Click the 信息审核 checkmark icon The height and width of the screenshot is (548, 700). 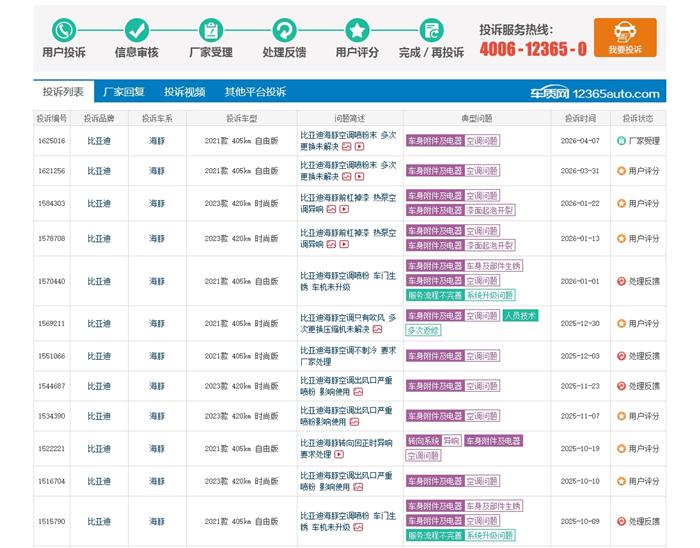click(x=137, y=29)
